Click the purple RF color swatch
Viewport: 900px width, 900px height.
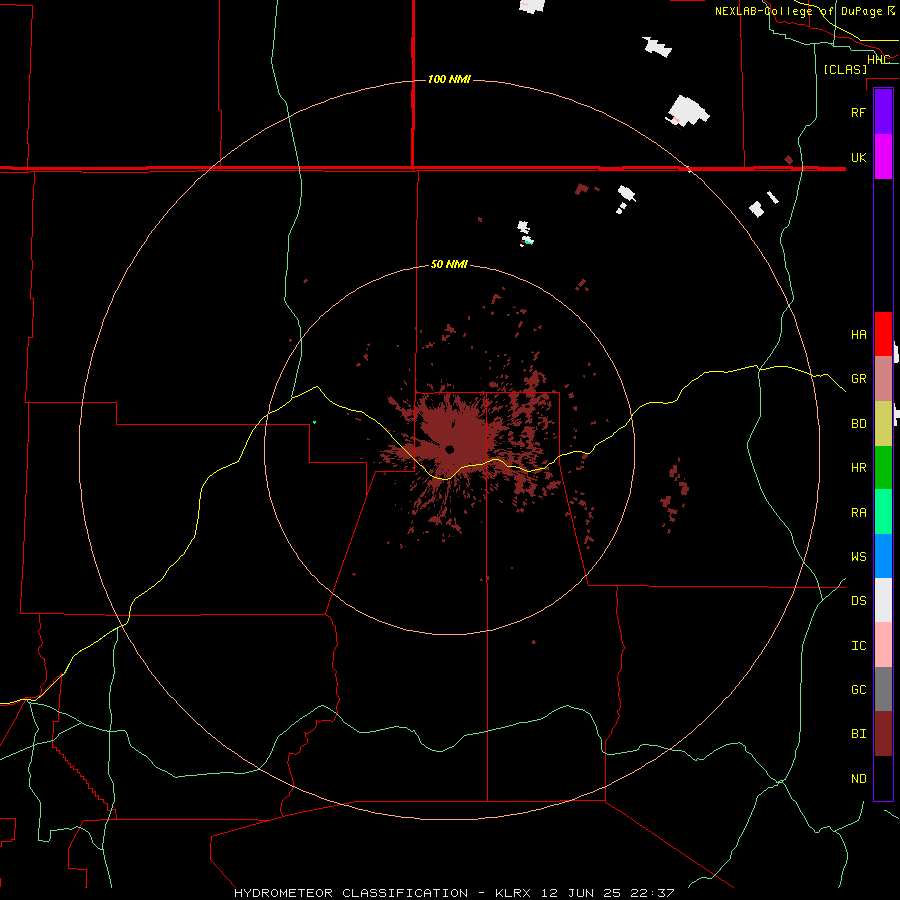click(x=883, y=111)
